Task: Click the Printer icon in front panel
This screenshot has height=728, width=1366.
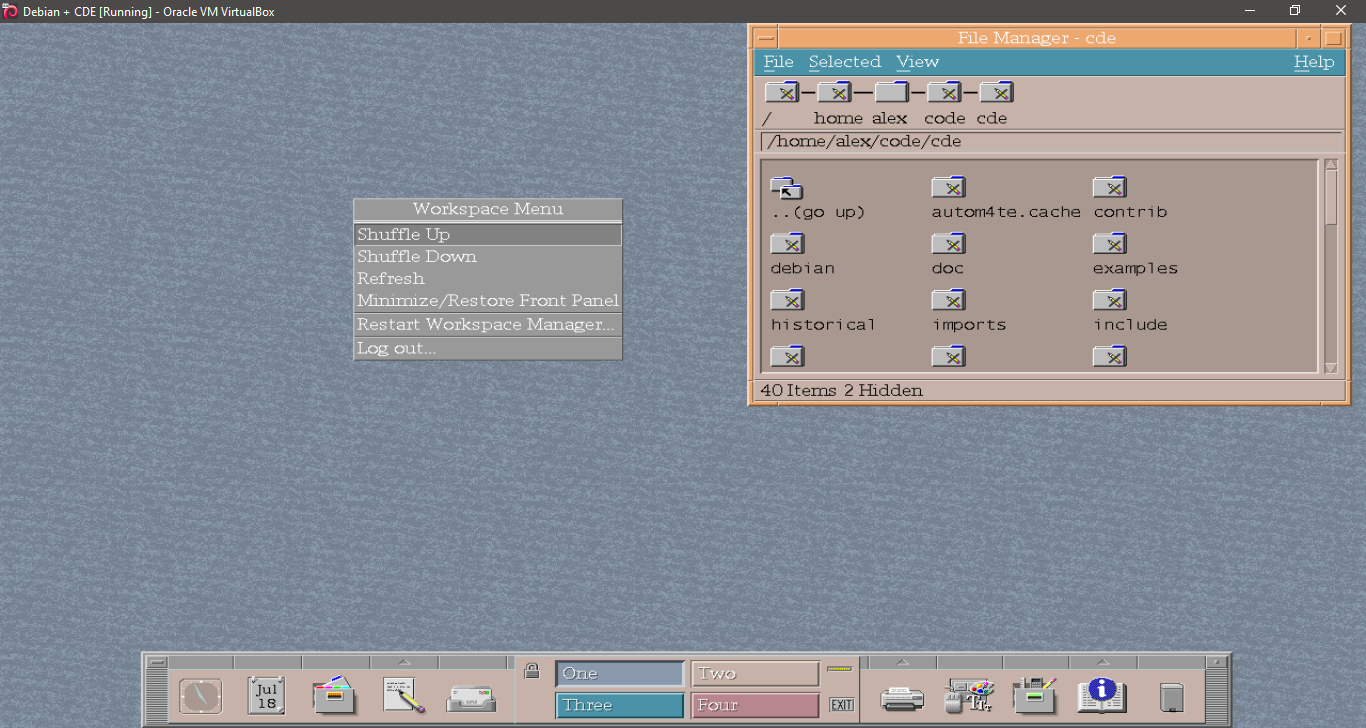Action: pos(901,697)
